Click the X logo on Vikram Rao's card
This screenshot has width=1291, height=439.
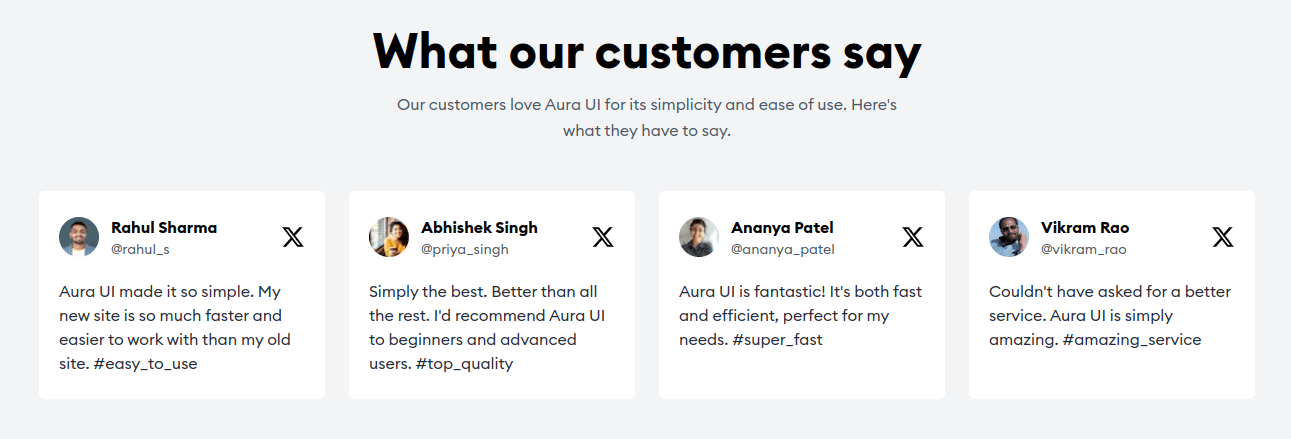1223,237
